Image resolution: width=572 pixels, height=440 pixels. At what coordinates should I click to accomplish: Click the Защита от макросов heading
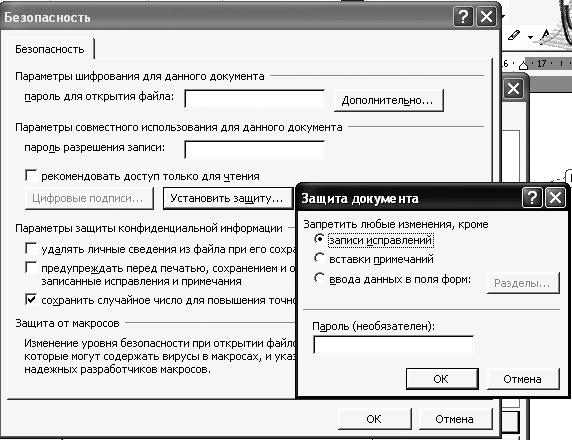(67, 323)
